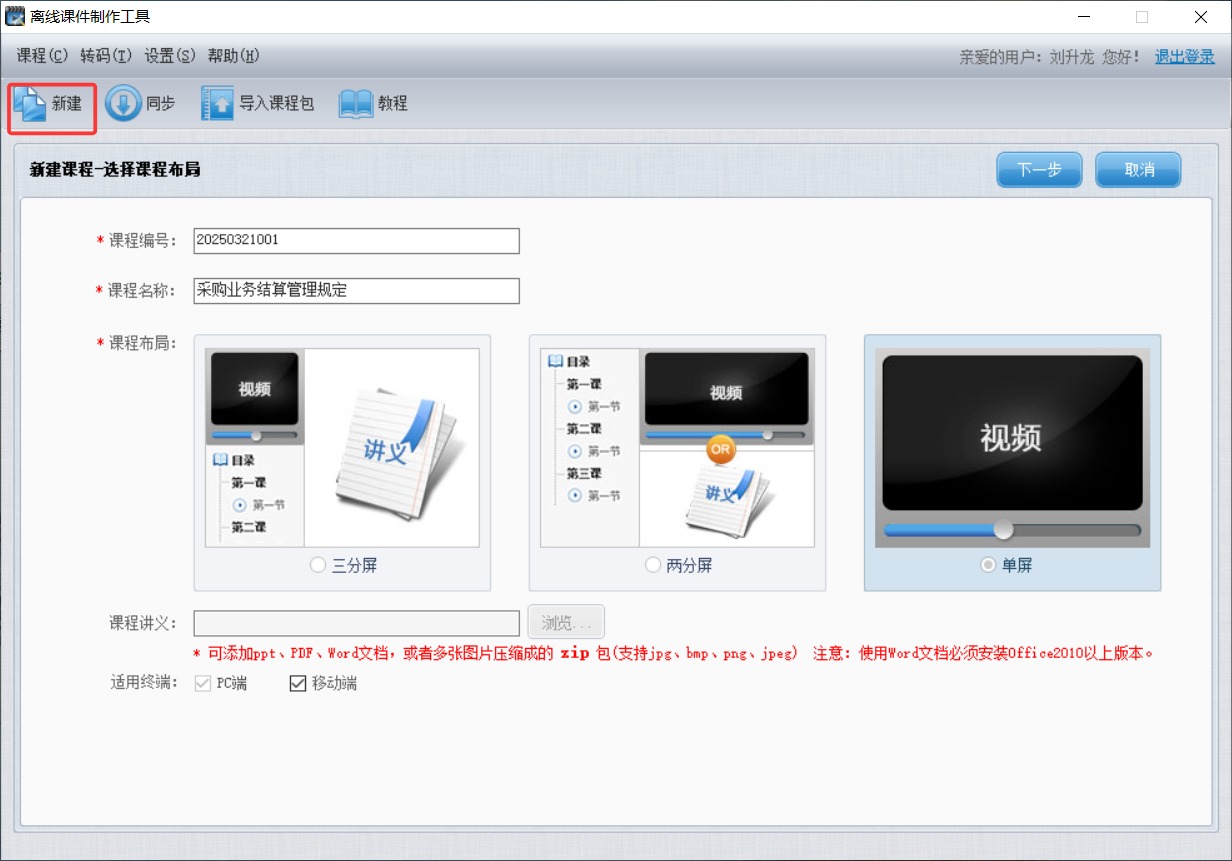Select the three-split screen (三分屏) radio button
1232x861 pixels.
[x=318, y=565]
